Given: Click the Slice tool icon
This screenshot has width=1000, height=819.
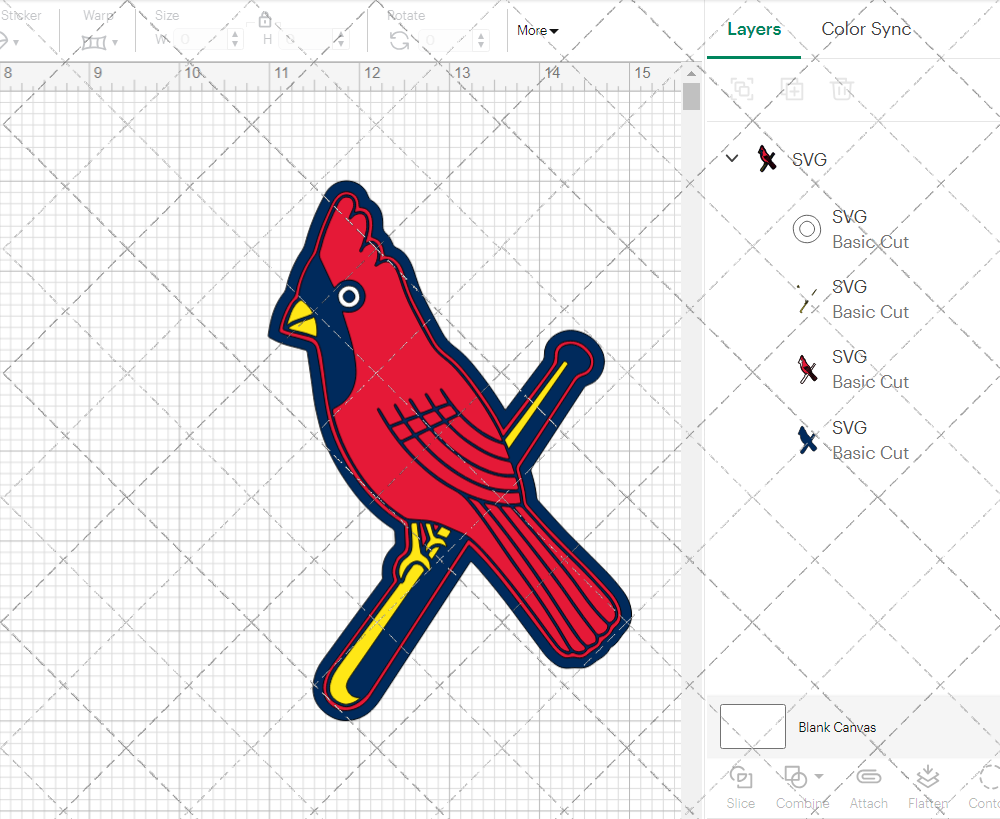Looking at the screenshot, I should (x=741, y=778).
